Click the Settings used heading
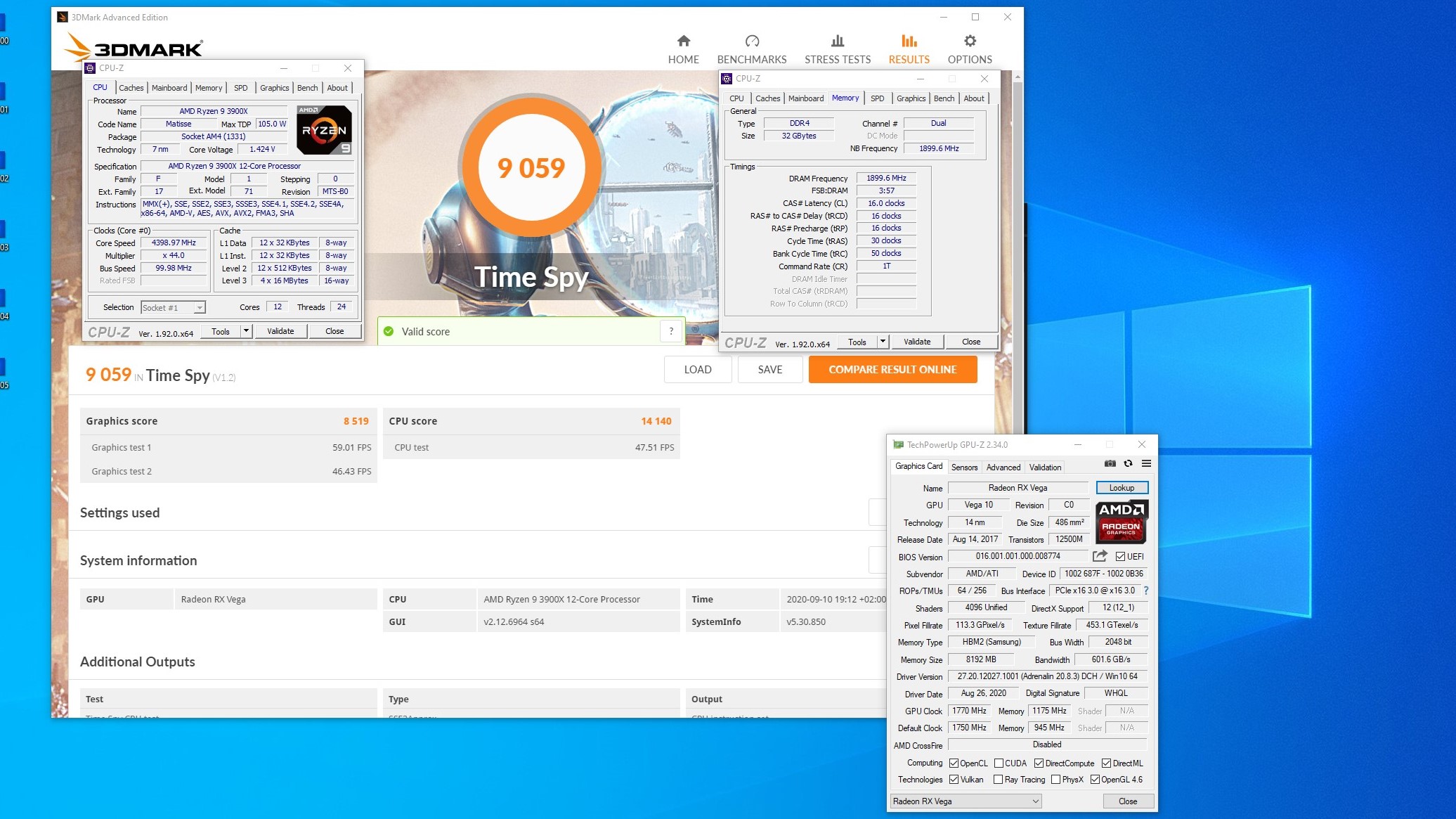This screenshot has height=819, width=1456. point(119,513)
